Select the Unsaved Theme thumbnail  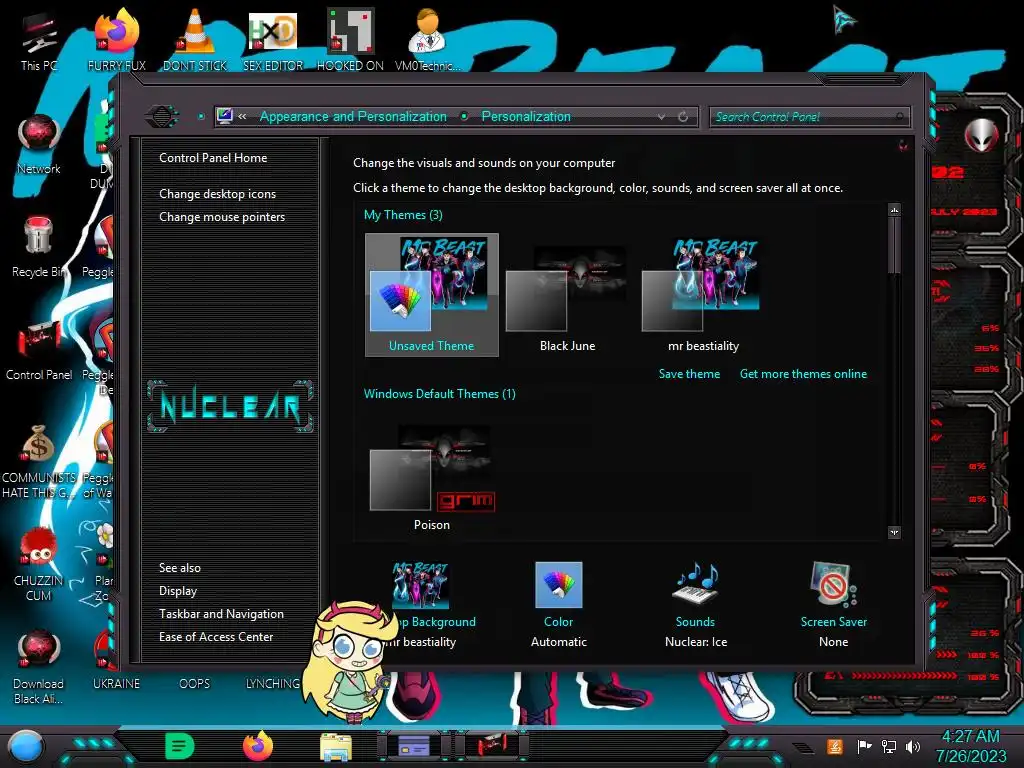pos(432,295)
